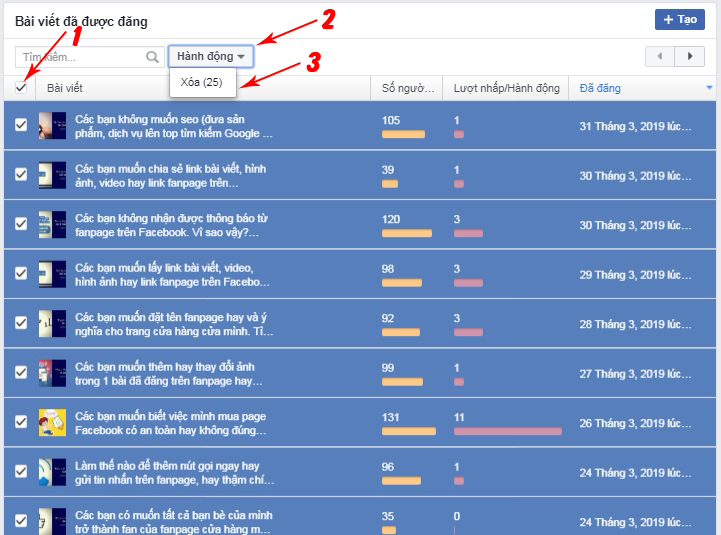Open thumbnail of 'chia sẻ link bài viết' post
Viewport: 721px width, 535px height.
52,175
